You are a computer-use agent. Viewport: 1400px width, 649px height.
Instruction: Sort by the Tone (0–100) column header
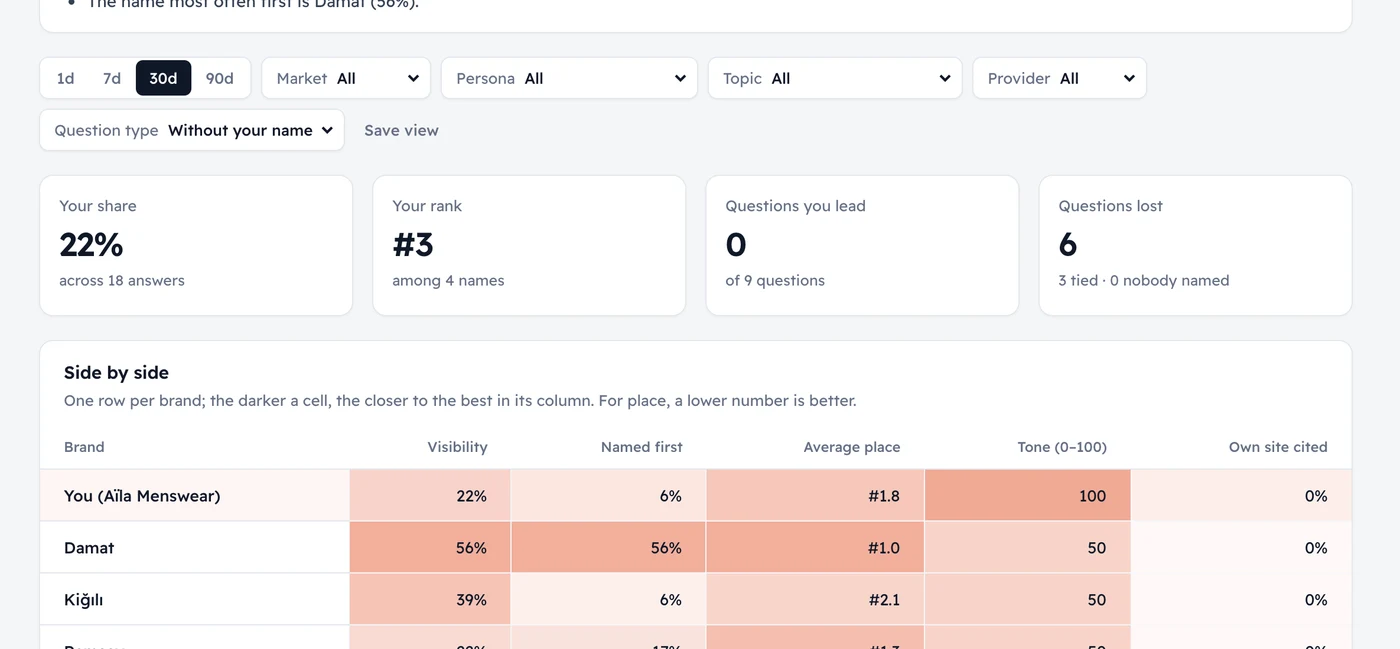tap(1062, 447)
